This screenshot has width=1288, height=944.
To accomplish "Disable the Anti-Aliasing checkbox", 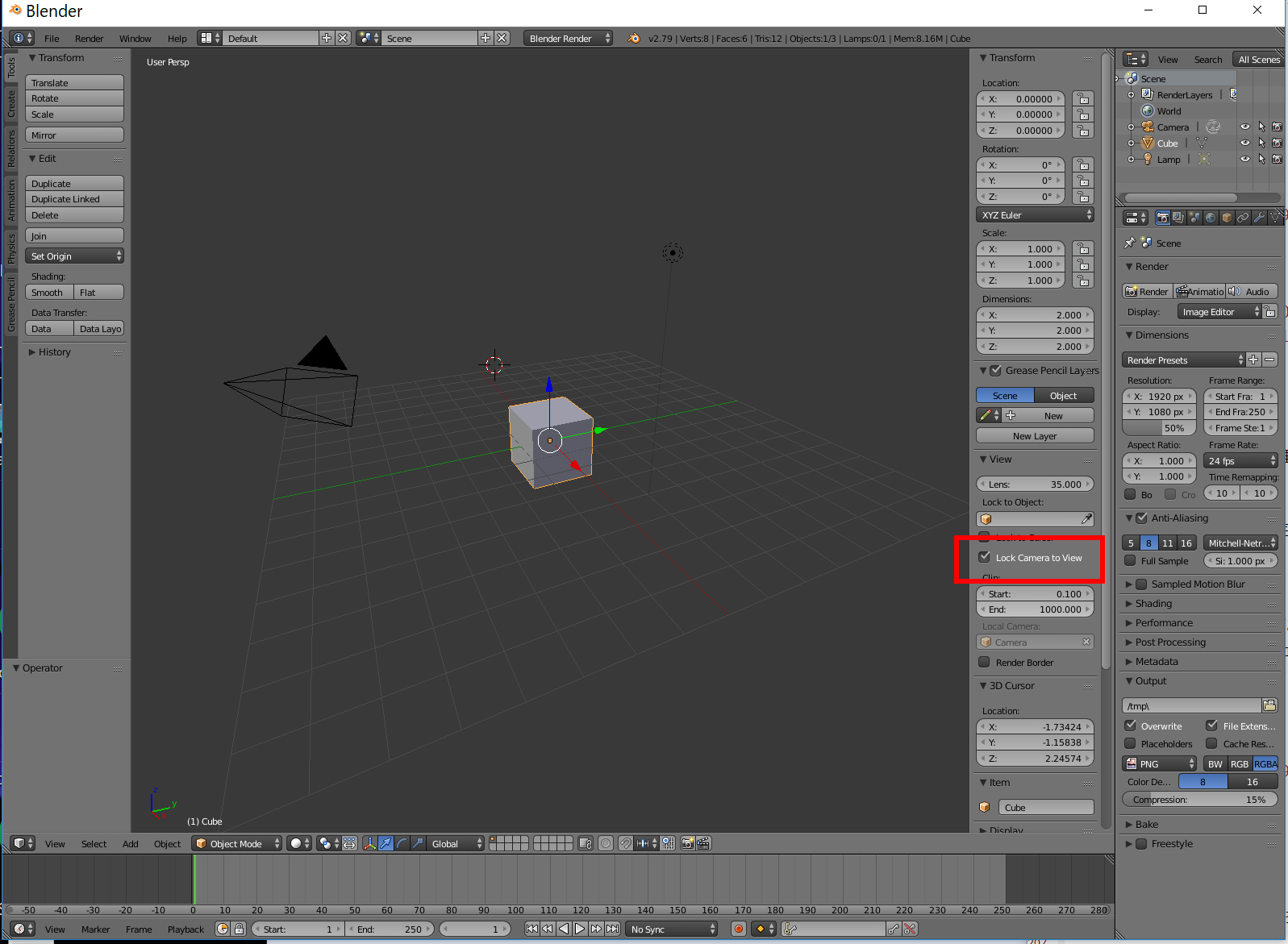I will pyautogui.click(x=1141, y=518).
